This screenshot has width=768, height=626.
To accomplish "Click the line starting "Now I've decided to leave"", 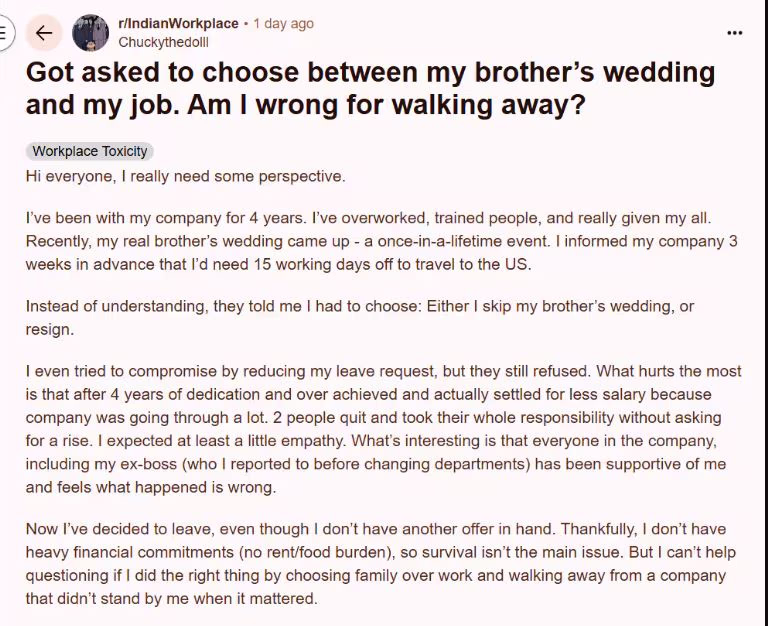I will coord(375,528).
